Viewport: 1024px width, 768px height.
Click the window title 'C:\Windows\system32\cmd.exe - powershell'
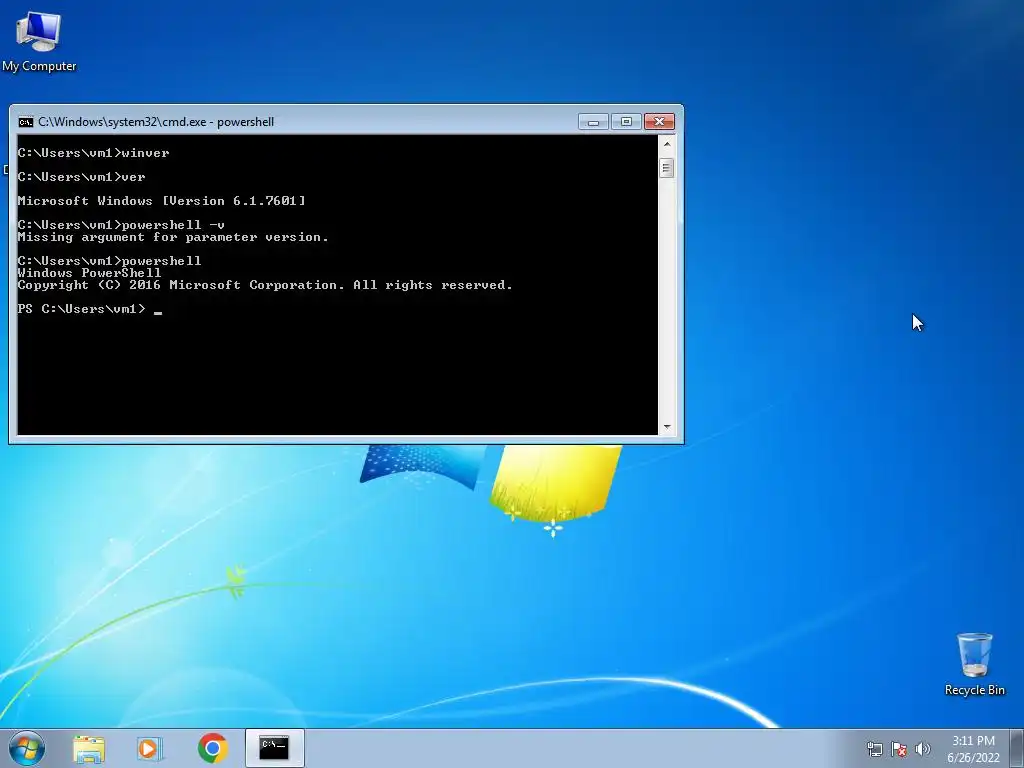156,122
